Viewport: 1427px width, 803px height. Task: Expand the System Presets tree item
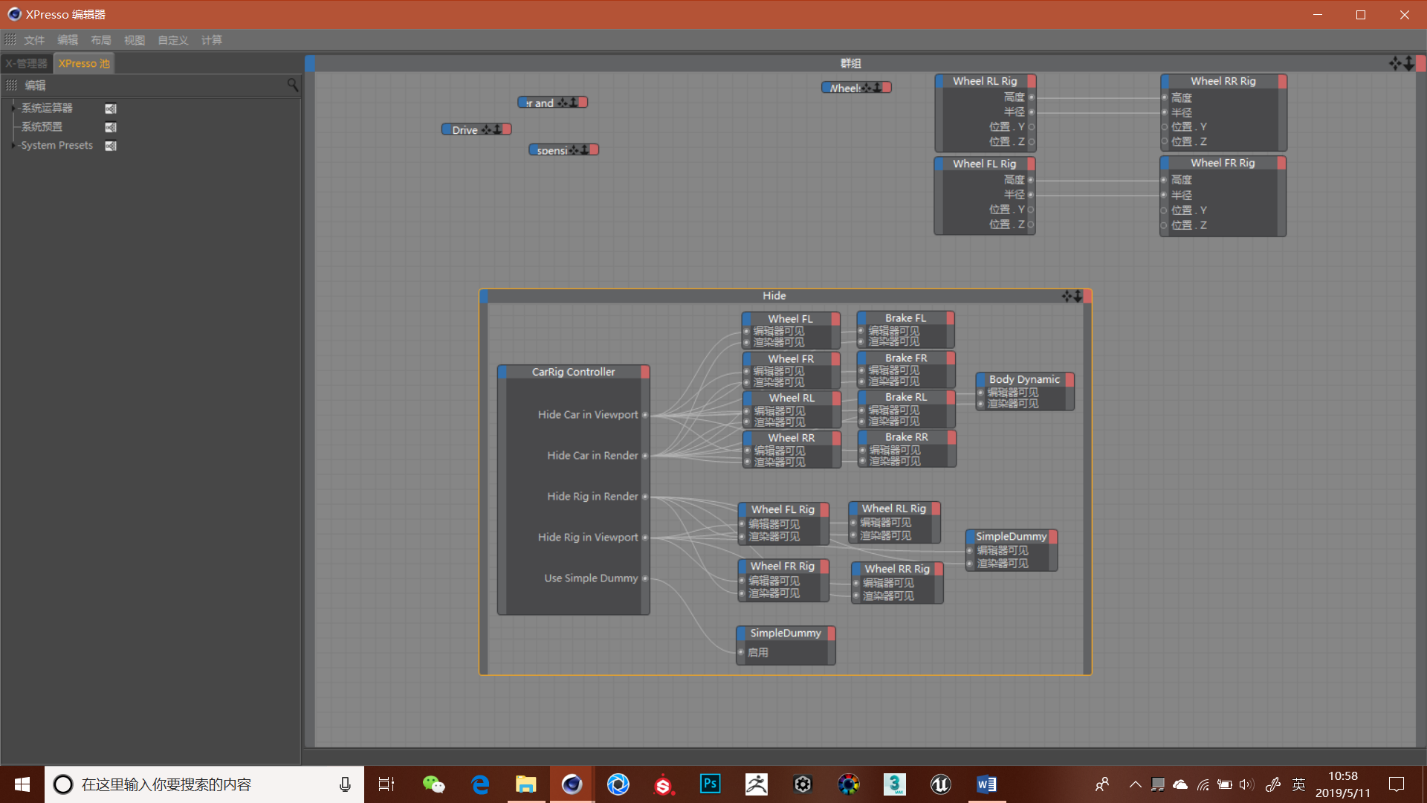point(14,146)
